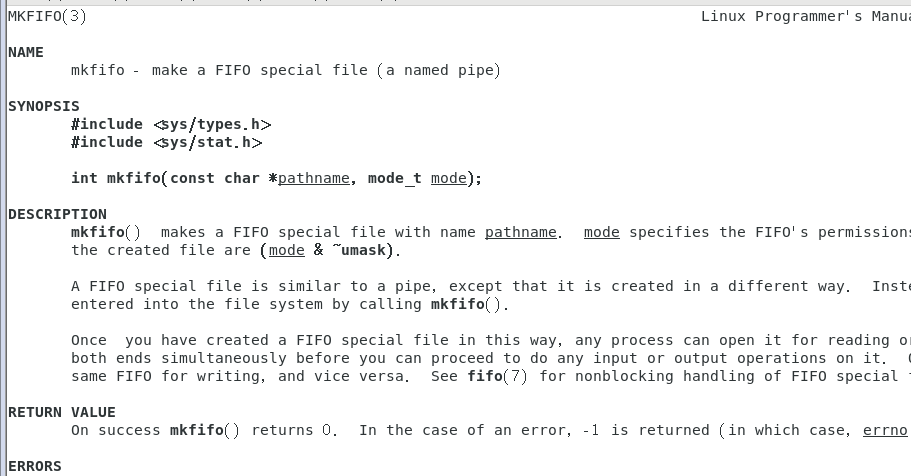Click bold mkfifo() after 'by calling'
The image size is (911, 476).
pyautogui.click(x=470, y=304)
